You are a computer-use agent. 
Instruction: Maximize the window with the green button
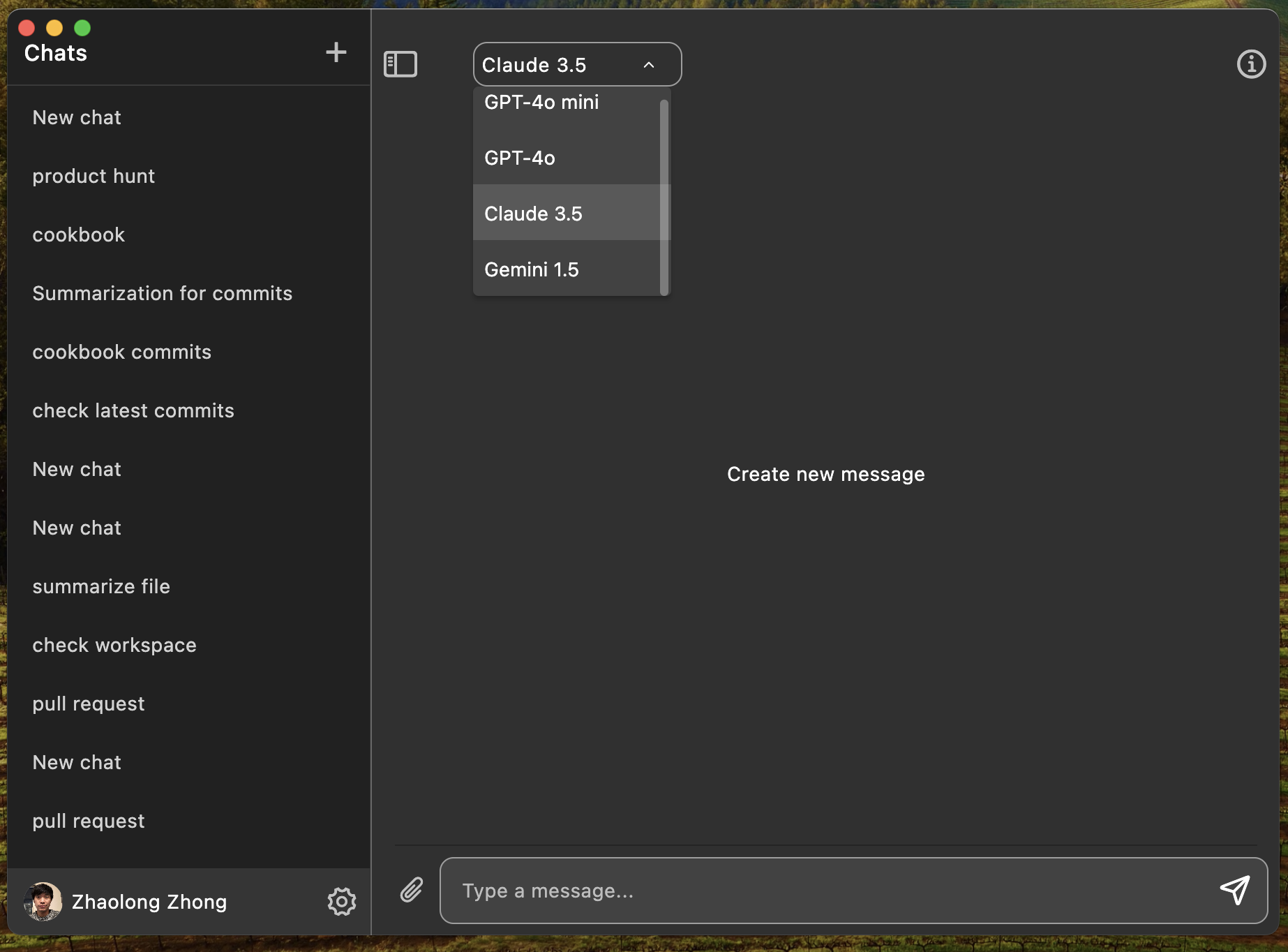tap(82, 28)
